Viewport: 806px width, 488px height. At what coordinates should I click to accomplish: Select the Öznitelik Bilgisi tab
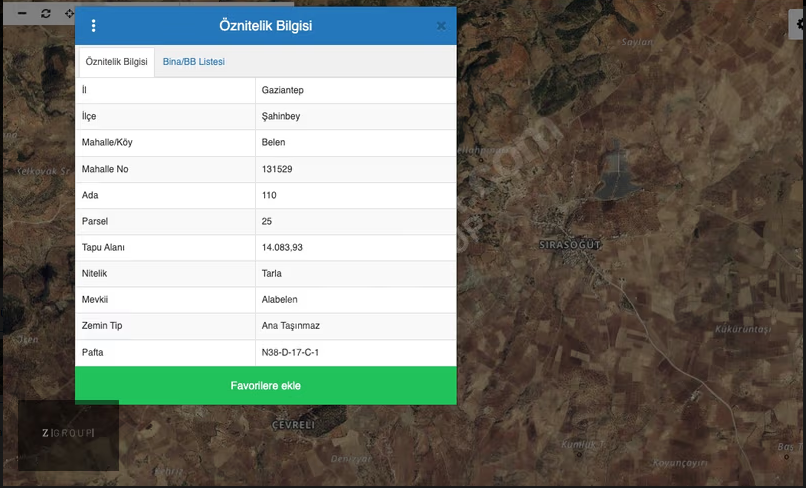click(x=117, y=62)
